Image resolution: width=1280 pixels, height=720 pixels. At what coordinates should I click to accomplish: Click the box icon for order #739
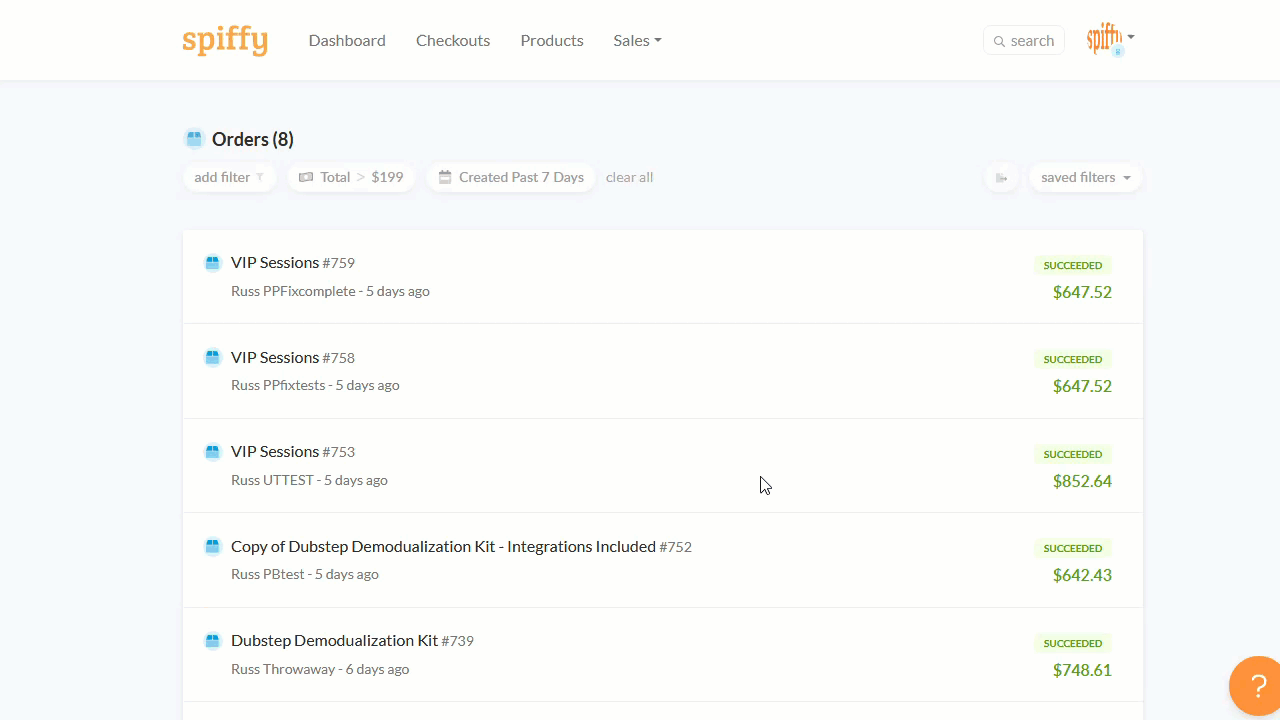click(212, 641)
